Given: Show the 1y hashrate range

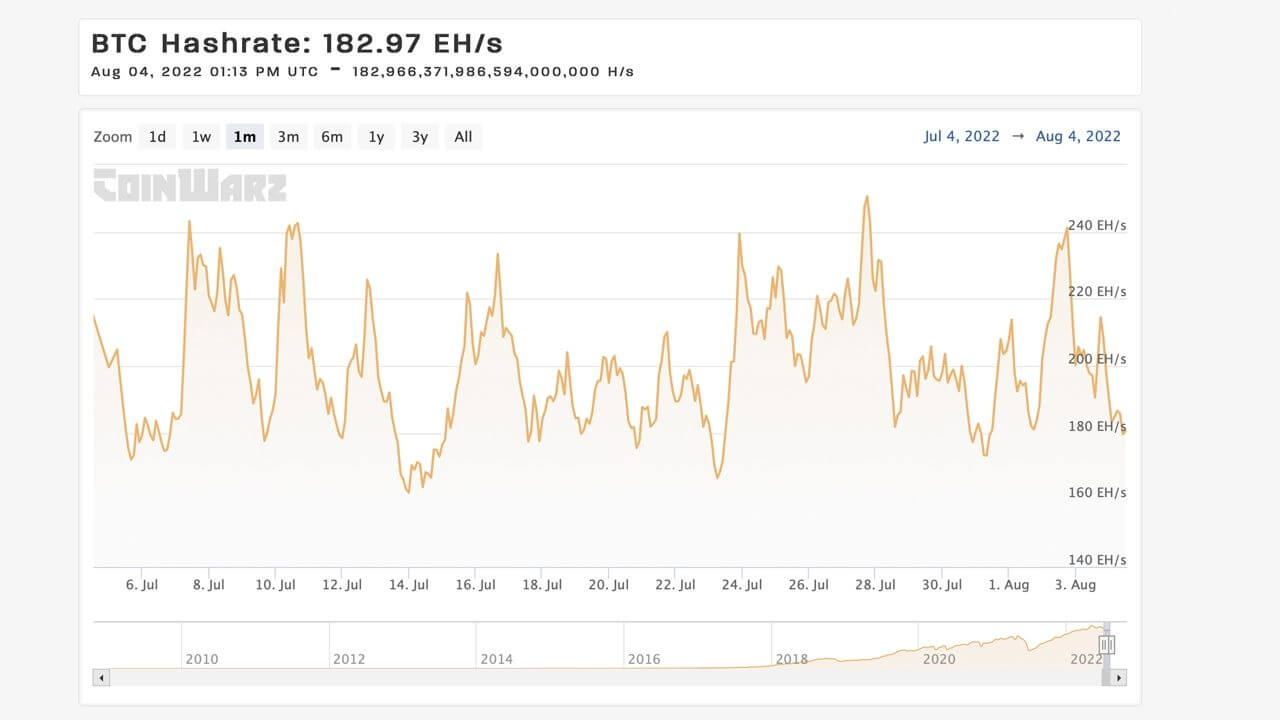Looking at the screenshot, I should pos(376,137).
